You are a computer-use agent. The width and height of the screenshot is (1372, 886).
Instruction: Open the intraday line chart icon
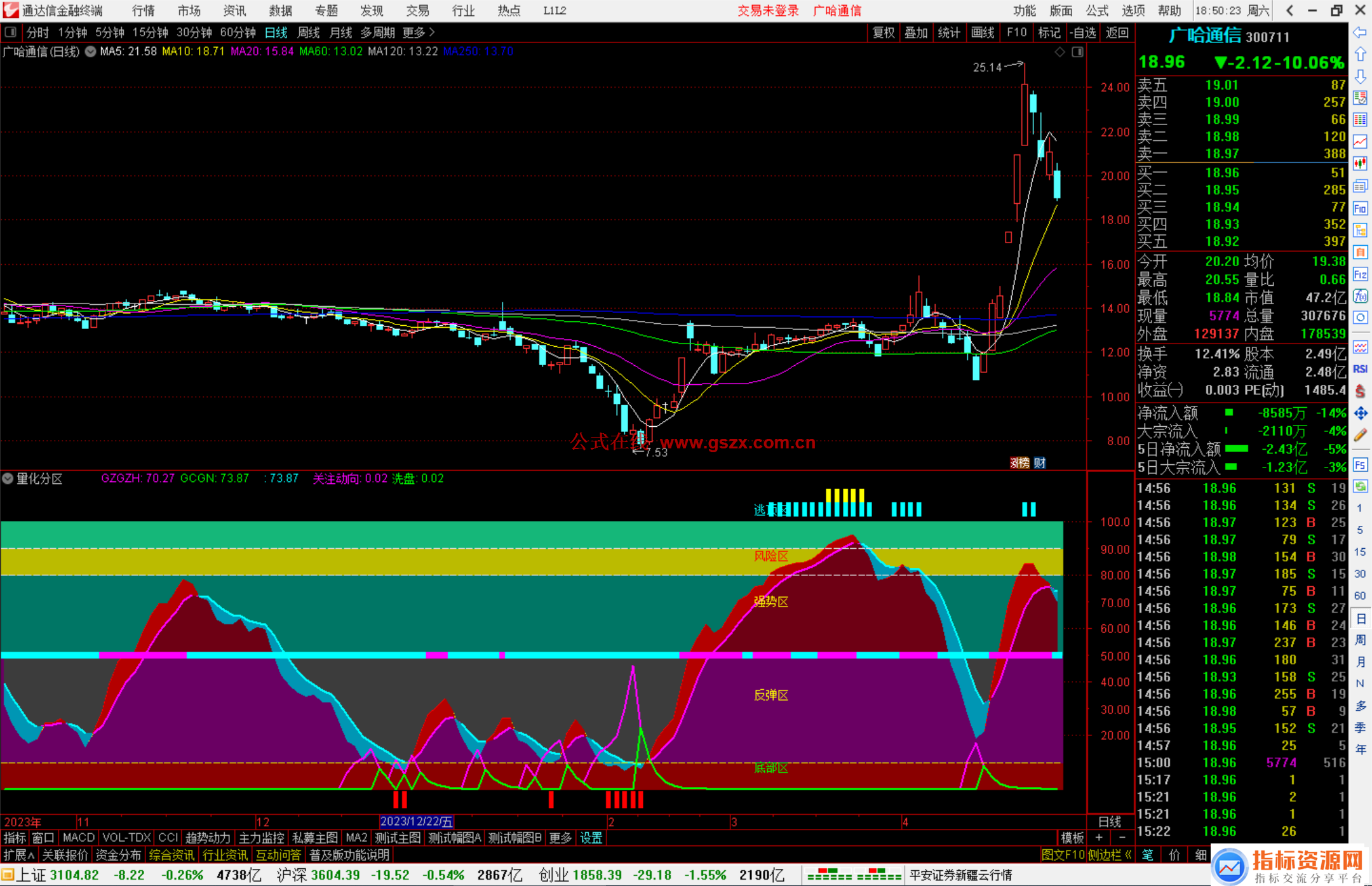[1360, 142]
